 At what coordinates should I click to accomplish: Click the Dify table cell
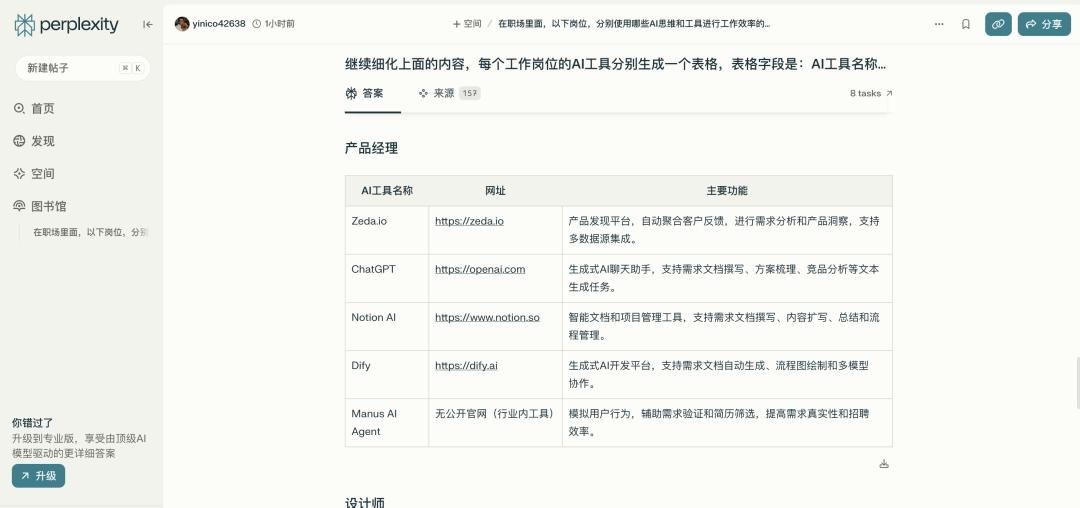[x=386, y=374]
